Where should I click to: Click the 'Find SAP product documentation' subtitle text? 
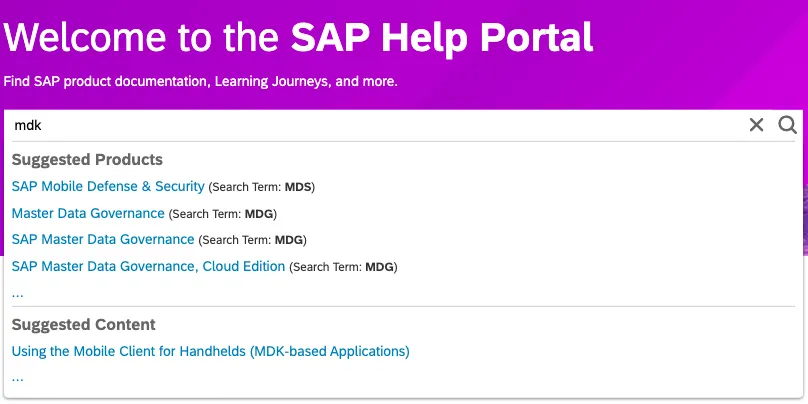click(200, 80)
